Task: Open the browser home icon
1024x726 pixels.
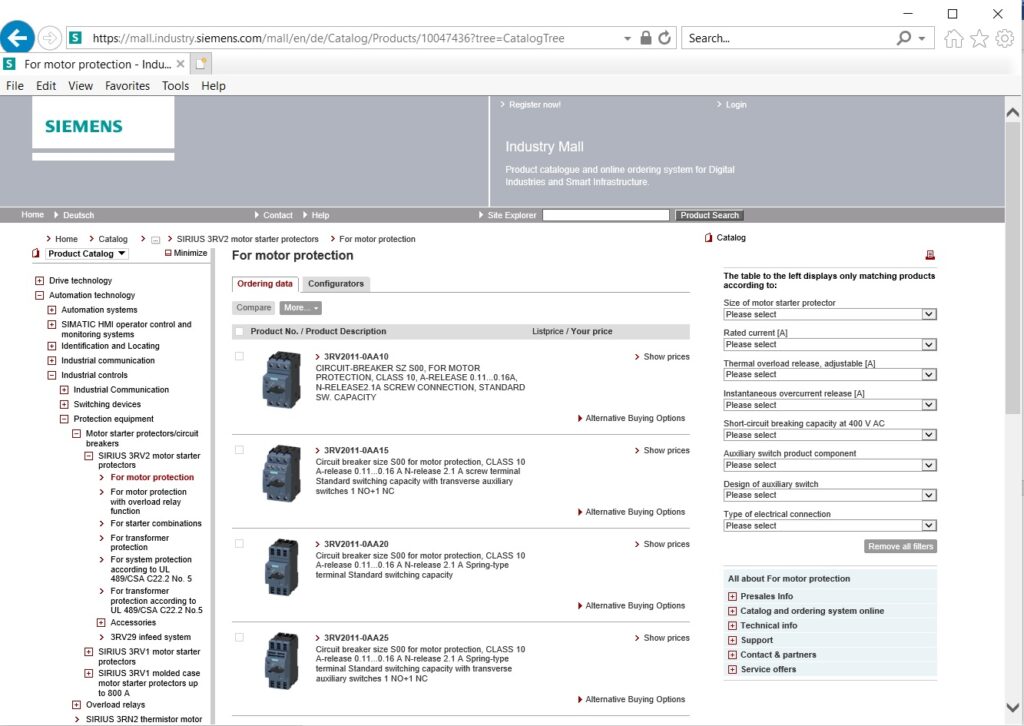Action: click(953, 39)
